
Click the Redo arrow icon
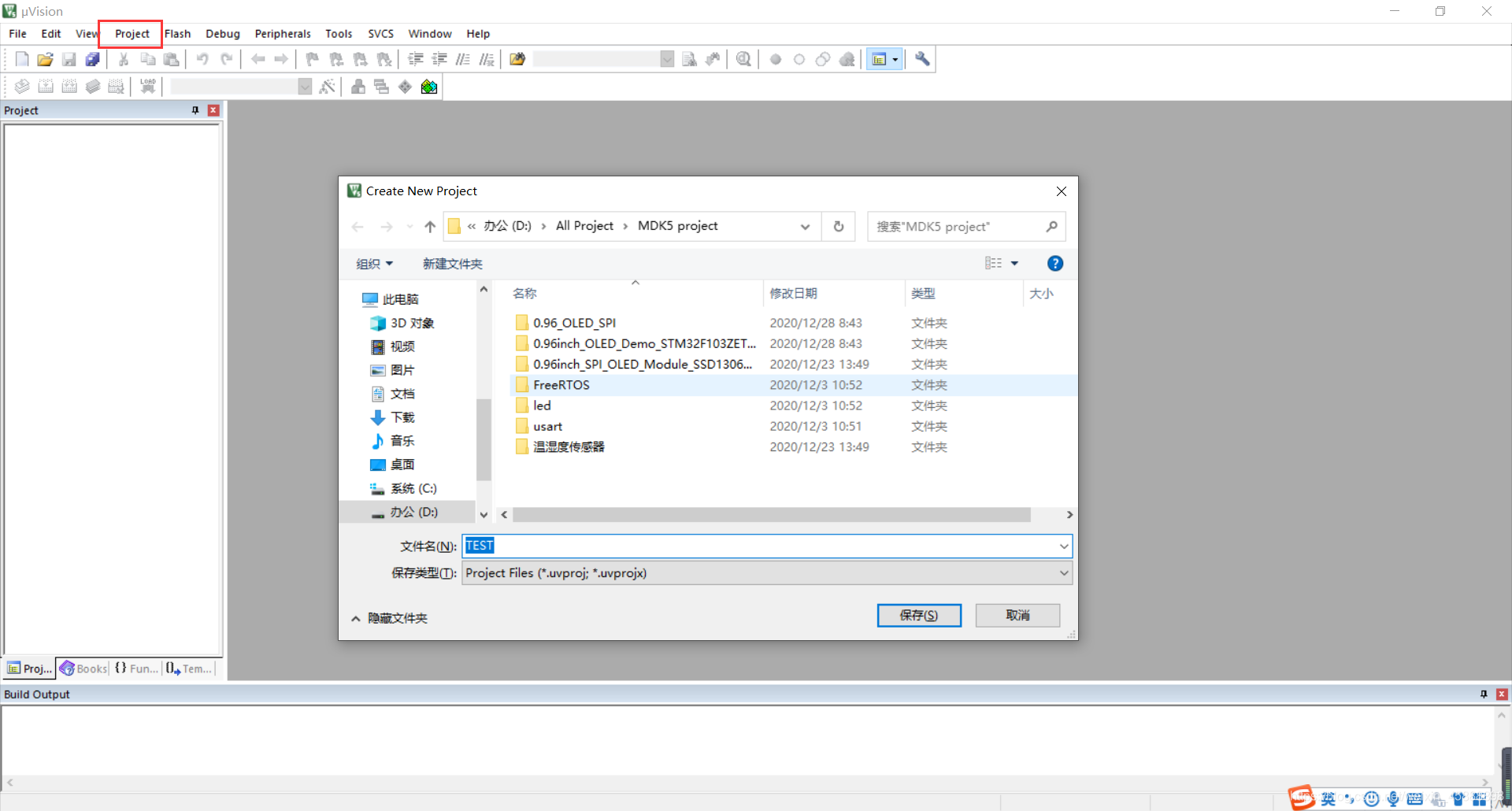tap(226, 59)
